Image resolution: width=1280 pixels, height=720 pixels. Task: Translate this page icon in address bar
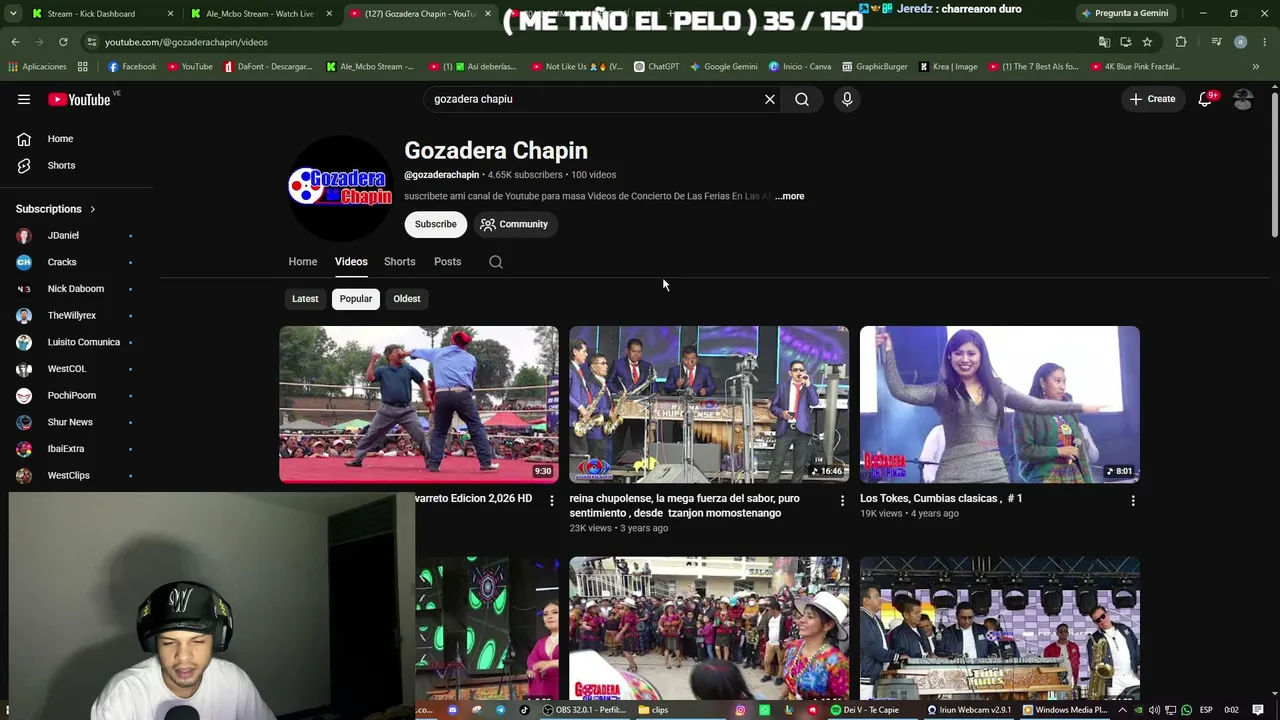(x=1104, y=42)
